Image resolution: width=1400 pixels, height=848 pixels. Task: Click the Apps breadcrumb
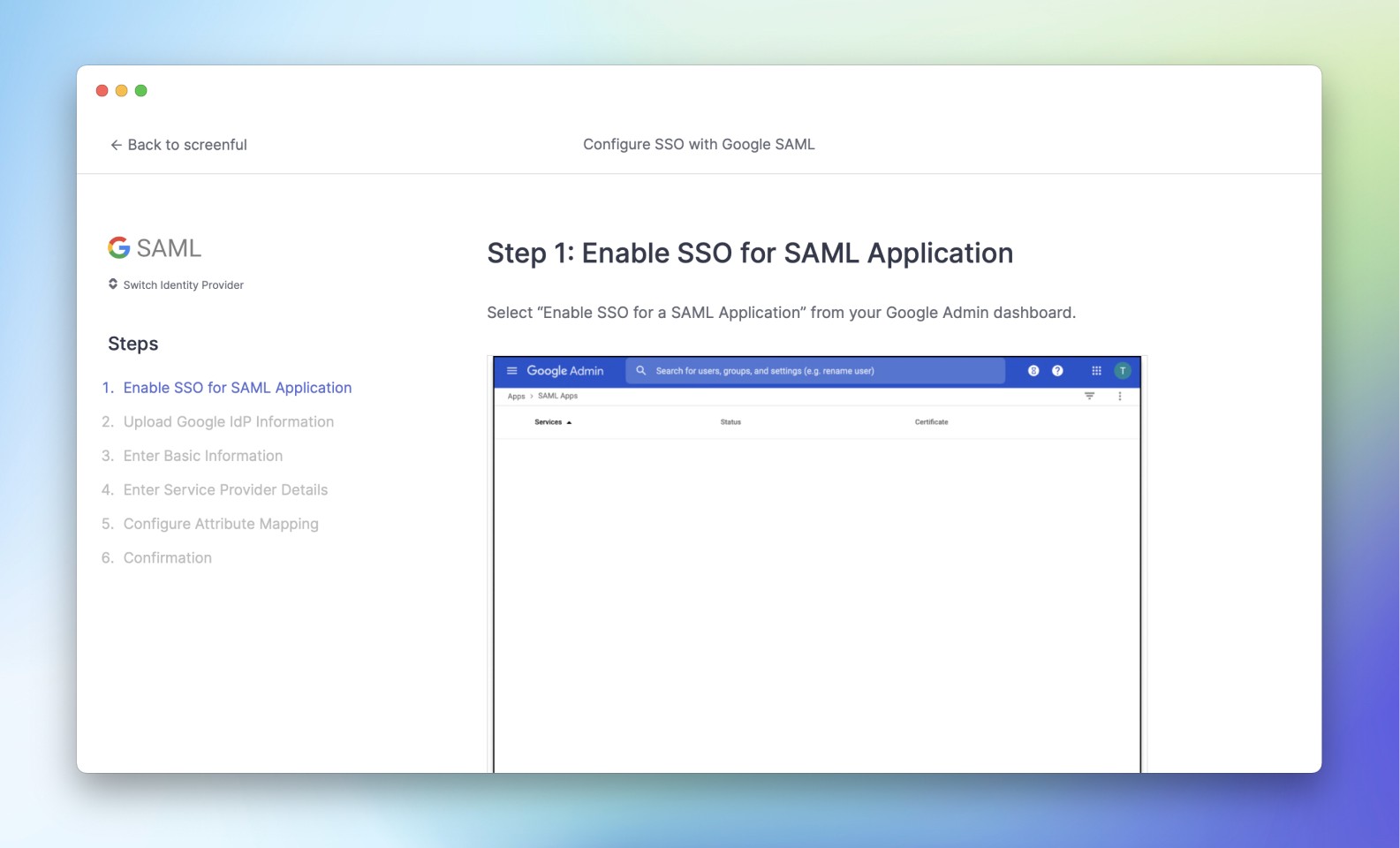click(x=517, y=397)
